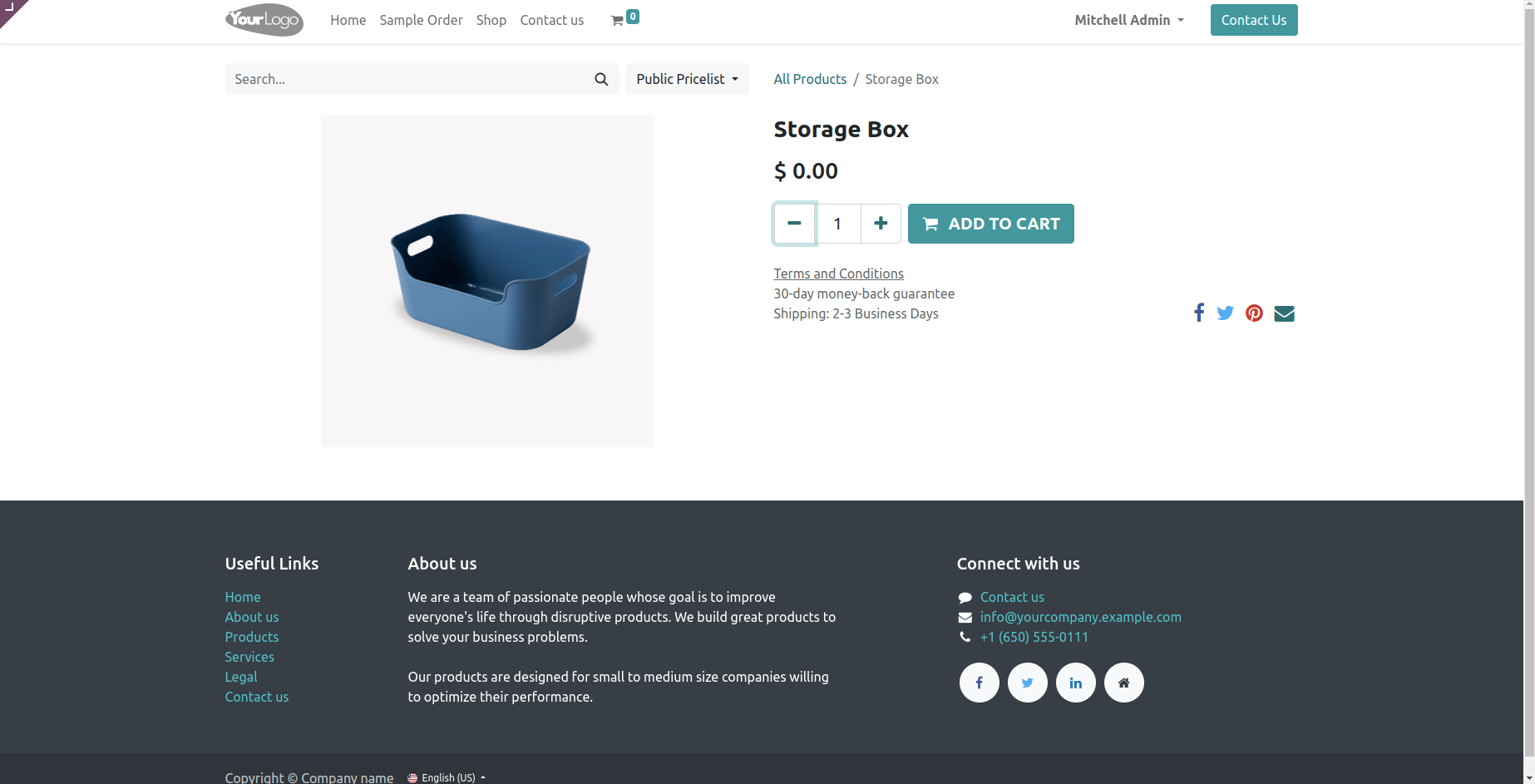The image size is (1535, 784).
Task: Share product on Twitter
Action: [x=1225, y=313]
